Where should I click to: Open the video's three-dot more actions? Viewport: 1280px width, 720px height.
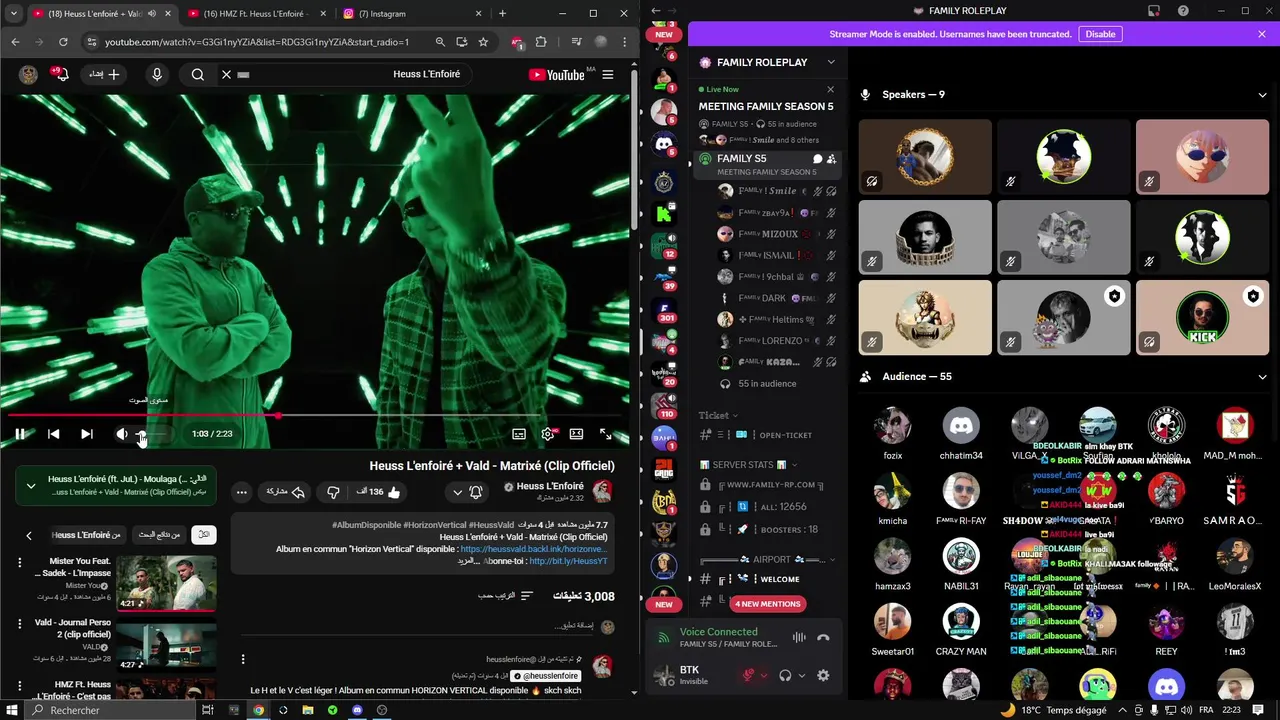pyautogui.click(x=241, y=492)
